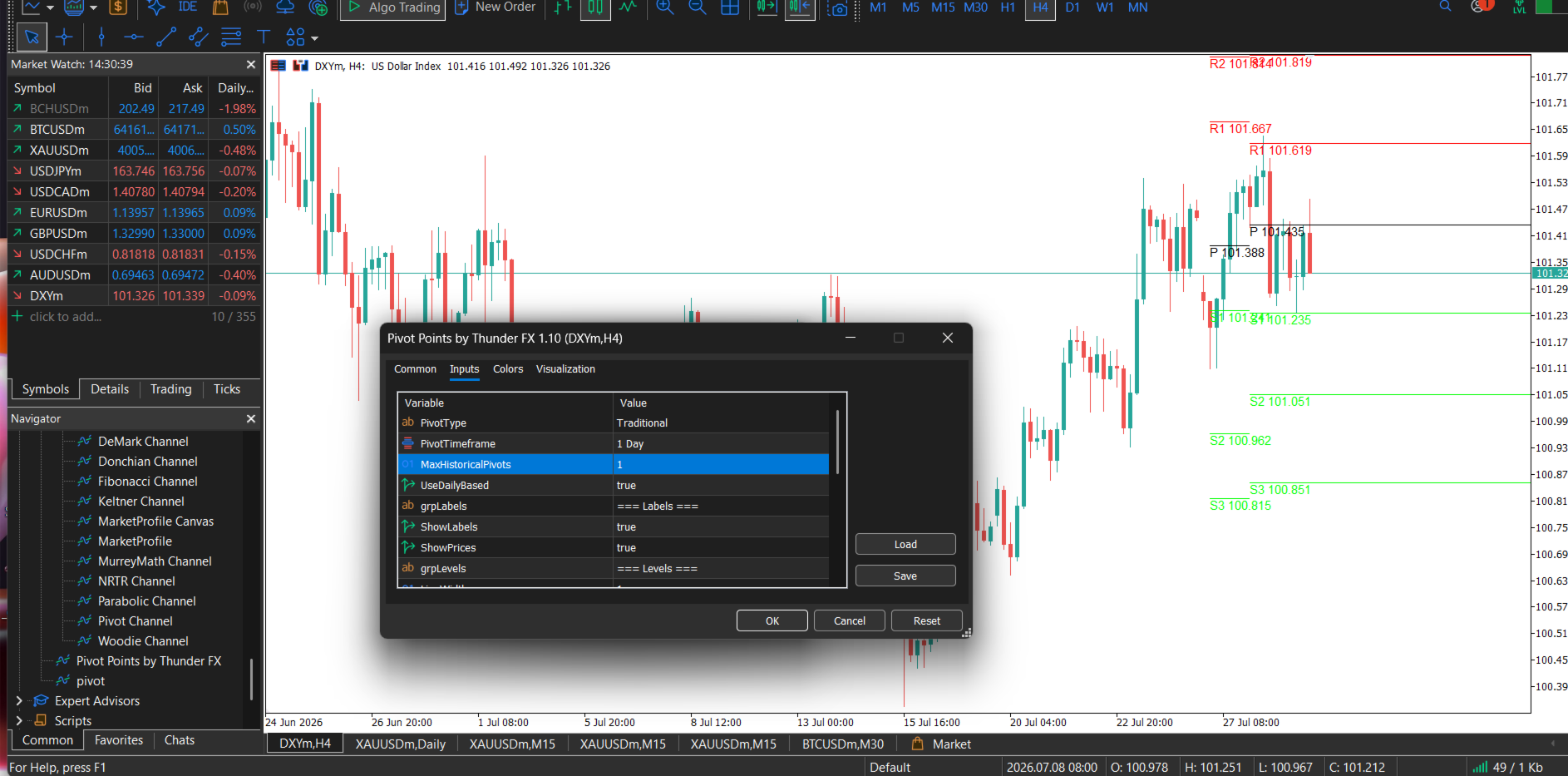Select the trendline drawing tool

166,37
